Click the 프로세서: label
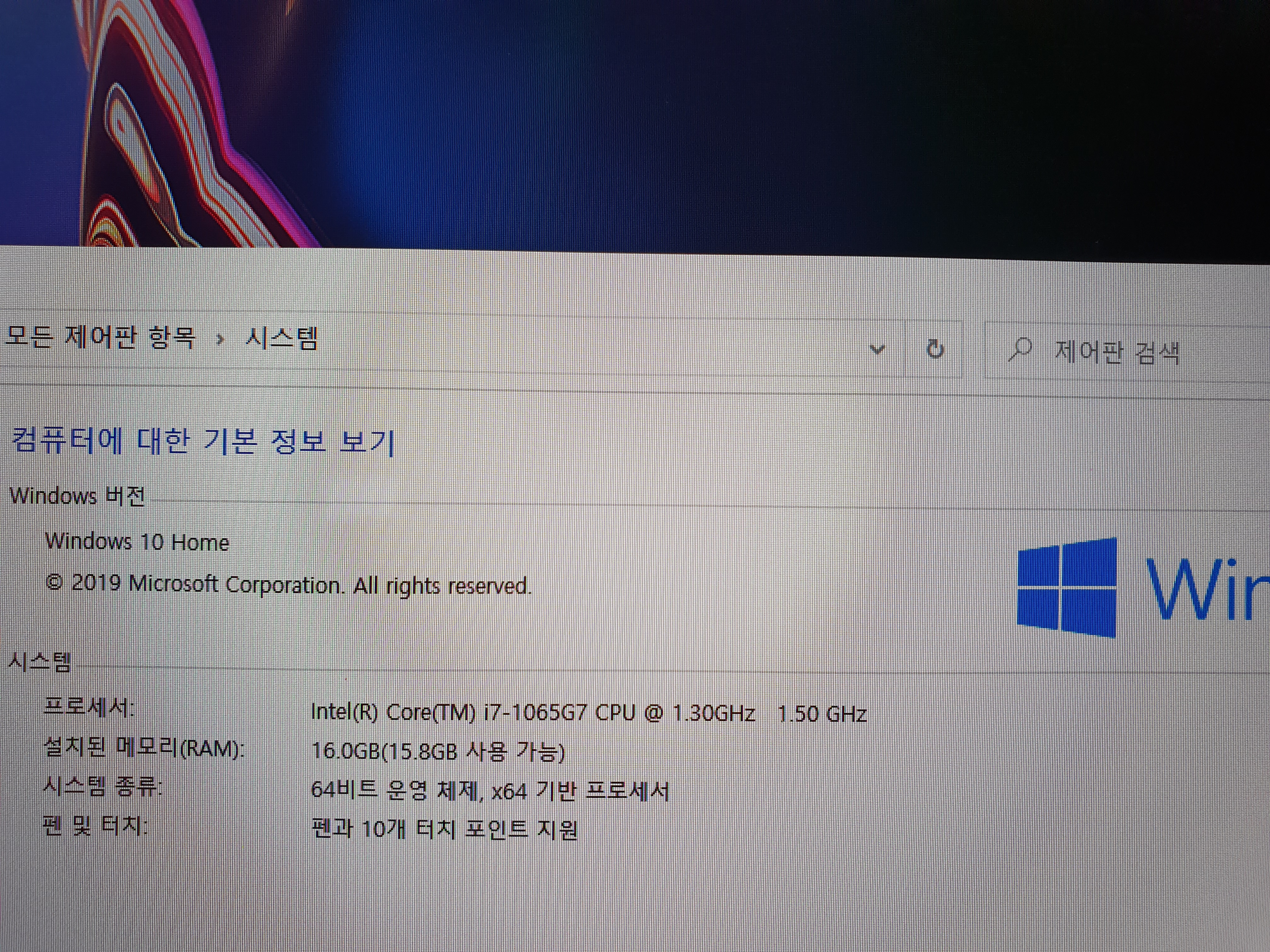The width and height of the screenshot is (1270, 952). 89,707
